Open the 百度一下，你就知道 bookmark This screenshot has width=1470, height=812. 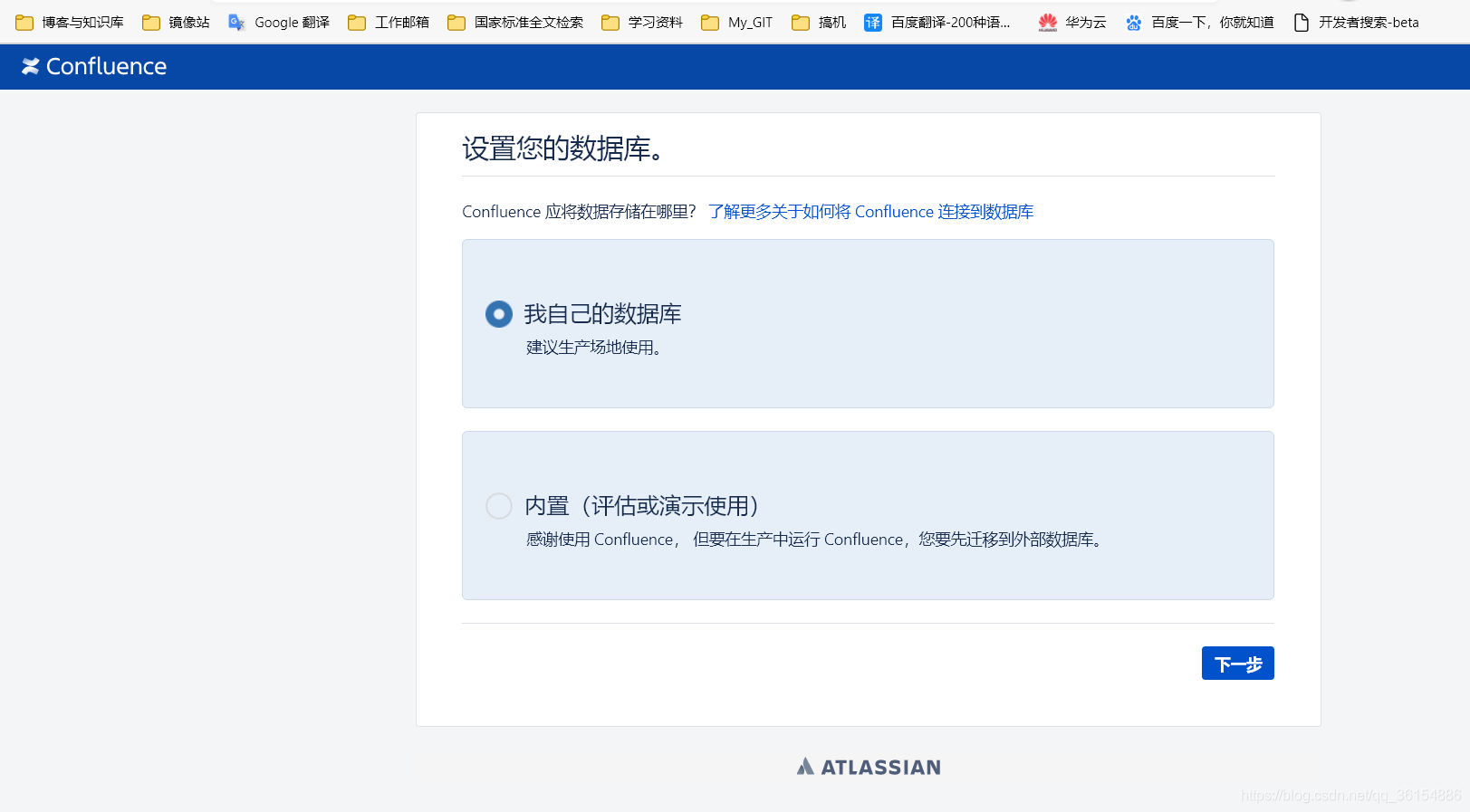click(x=1199, y=22)
